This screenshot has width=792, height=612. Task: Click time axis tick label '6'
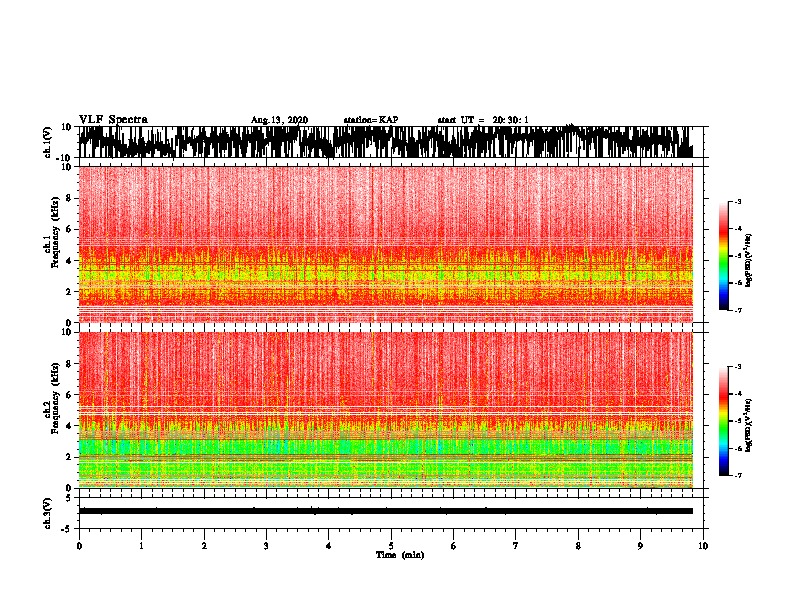click(x=454, y=546)
